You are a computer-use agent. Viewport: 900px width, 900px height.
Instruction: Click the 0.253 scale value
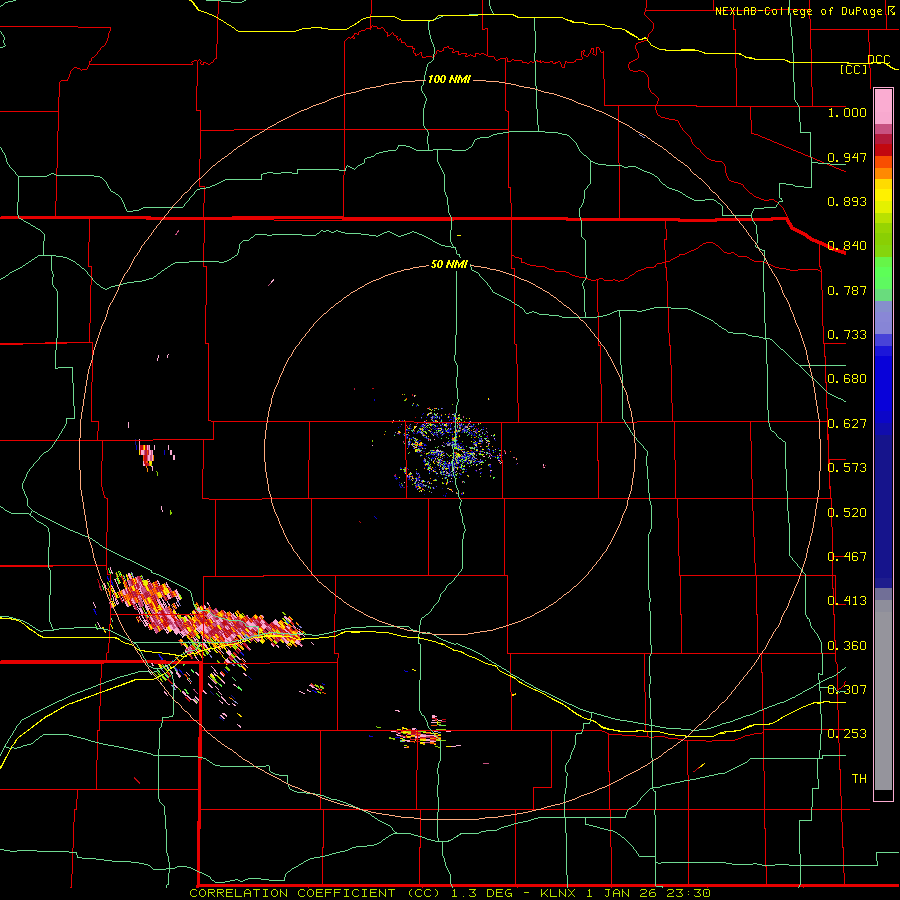point(847,734)
